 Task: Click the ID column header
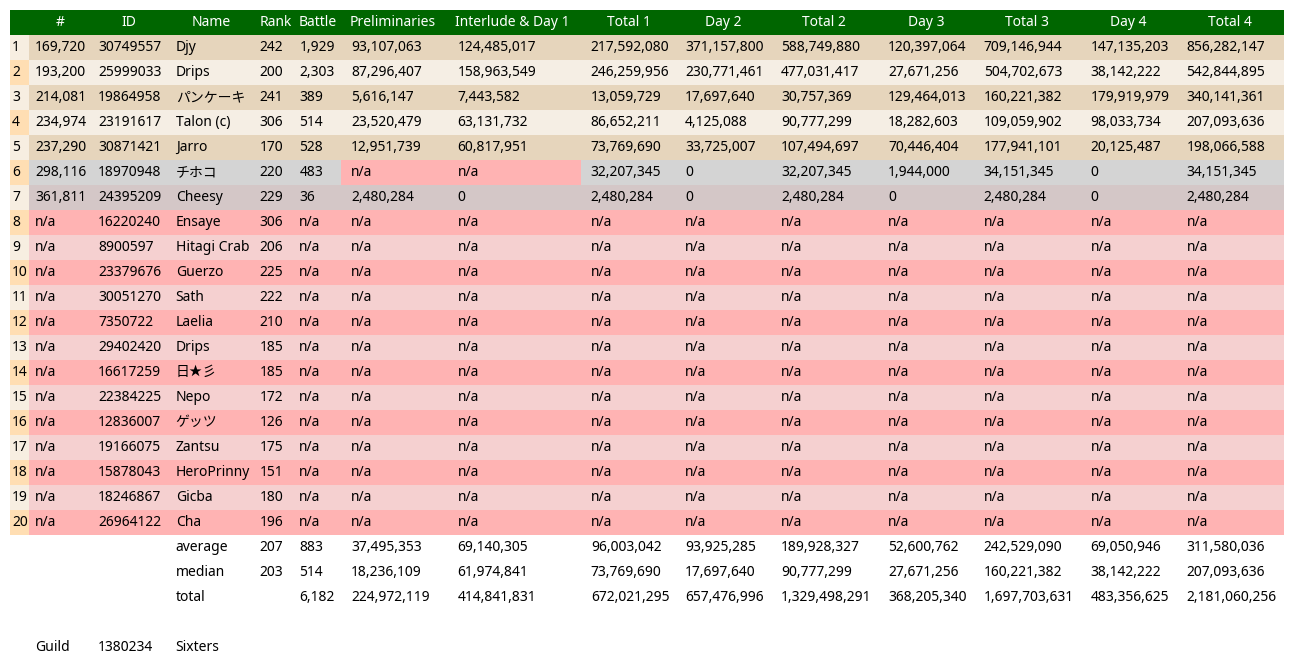coord(129,21)
